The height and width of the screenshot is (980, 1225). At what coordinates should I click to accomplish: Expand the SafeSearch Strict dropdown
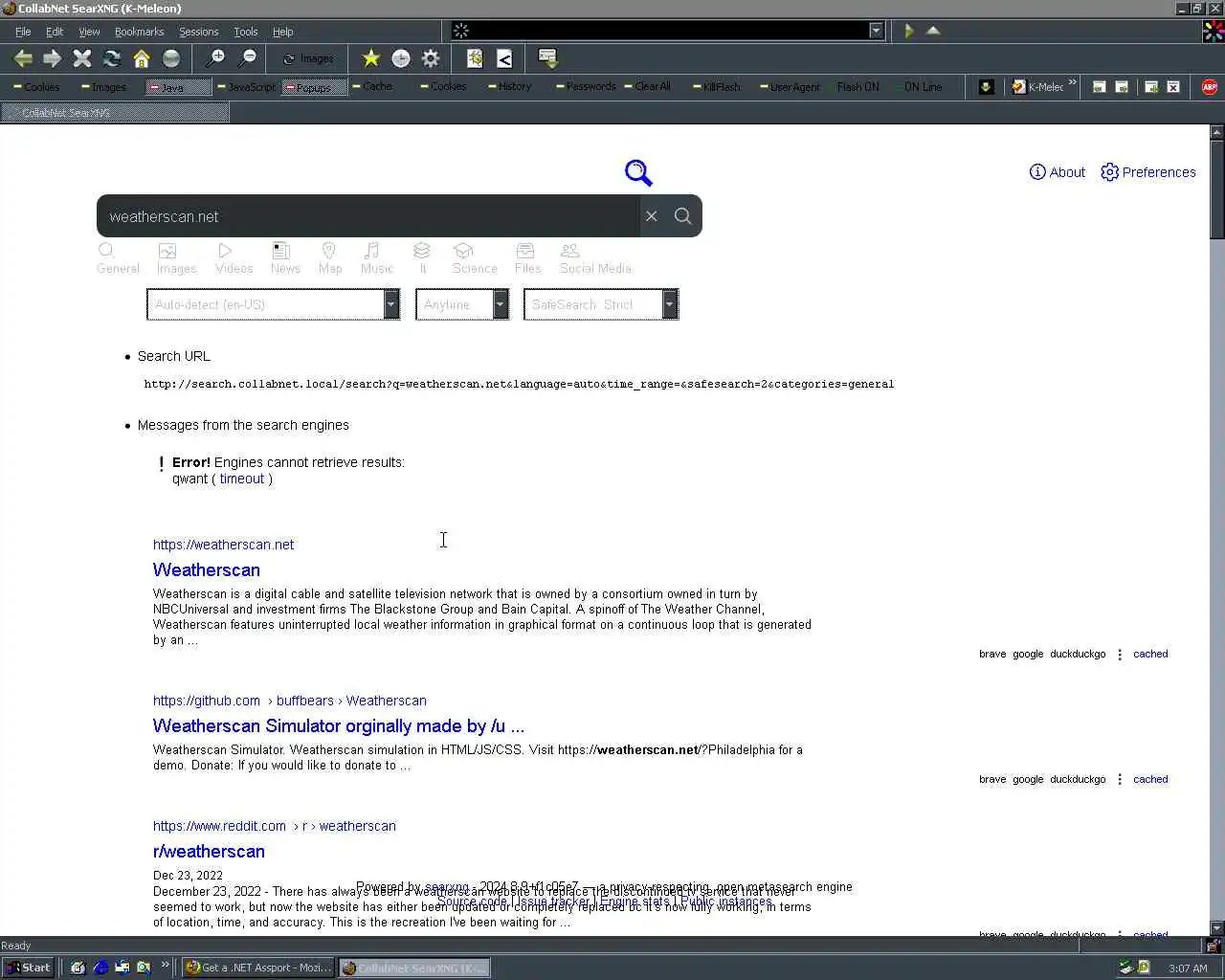click(x=601, y=304)
